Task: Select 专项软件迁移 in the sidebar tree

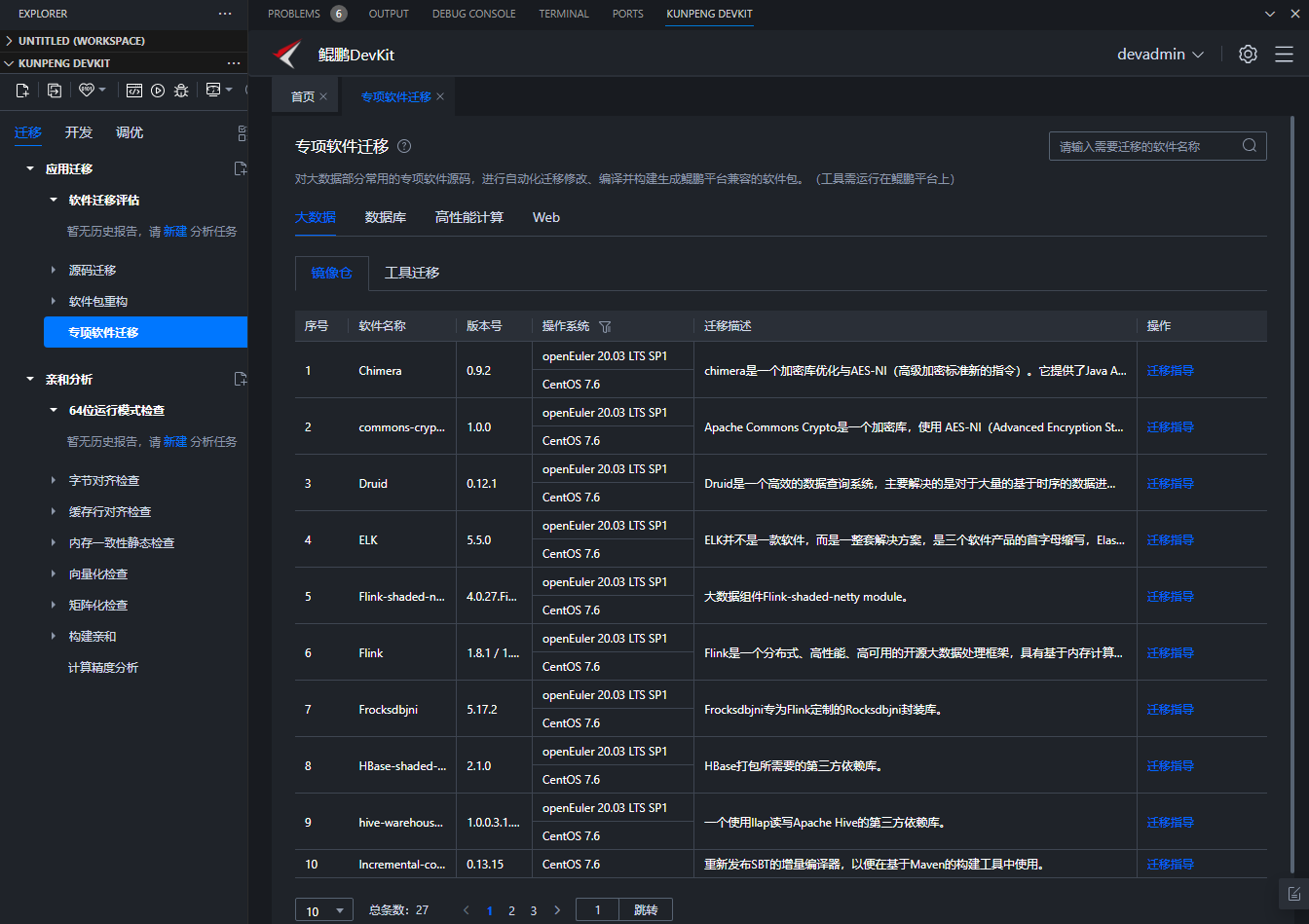Action: (x=145, y=332)
